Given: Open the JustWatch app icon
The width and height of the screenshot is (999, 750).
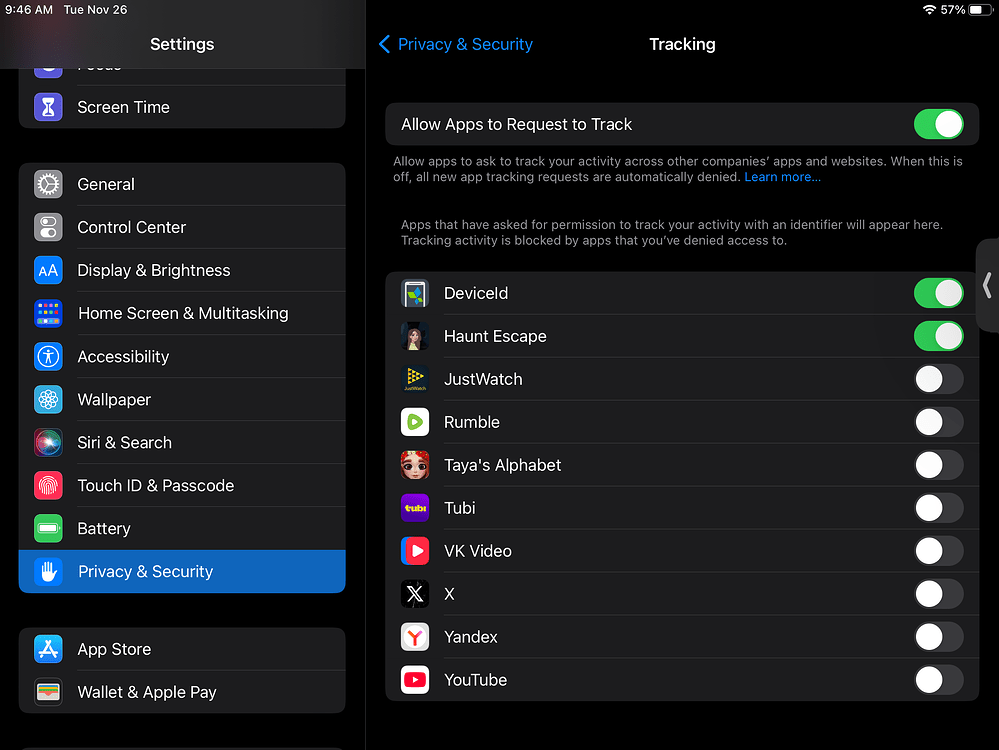Looking at the screenshot, I should tap(415, 379).
